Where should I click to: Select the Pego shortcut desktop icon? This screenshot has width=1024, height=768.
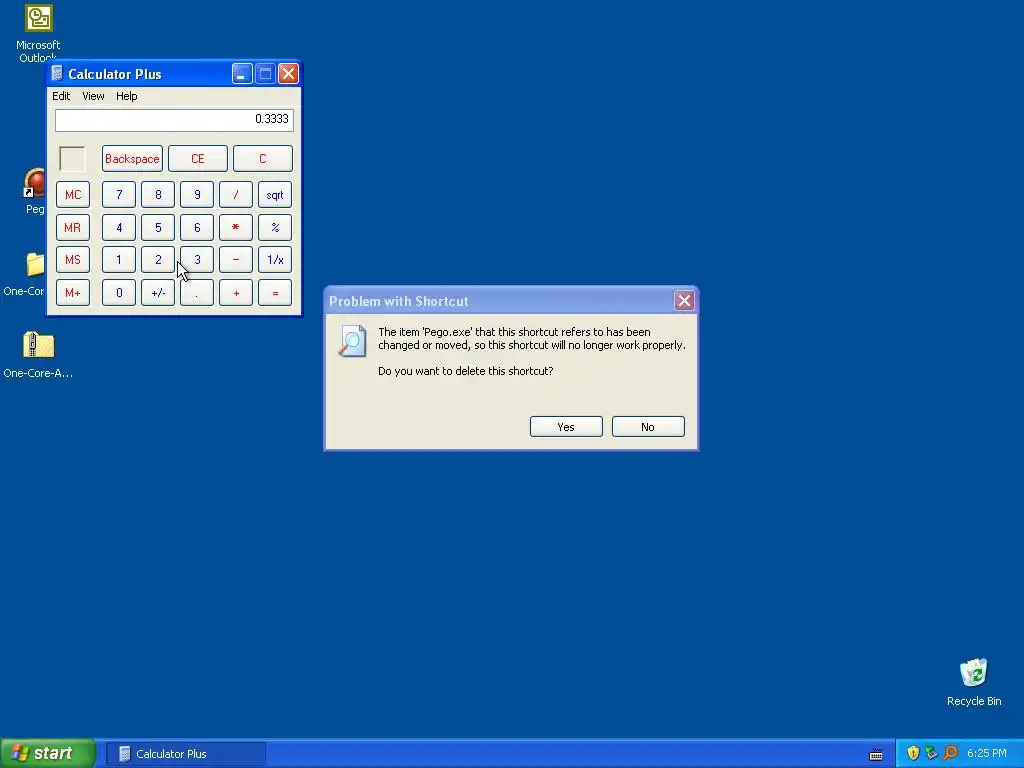point(34,183)
